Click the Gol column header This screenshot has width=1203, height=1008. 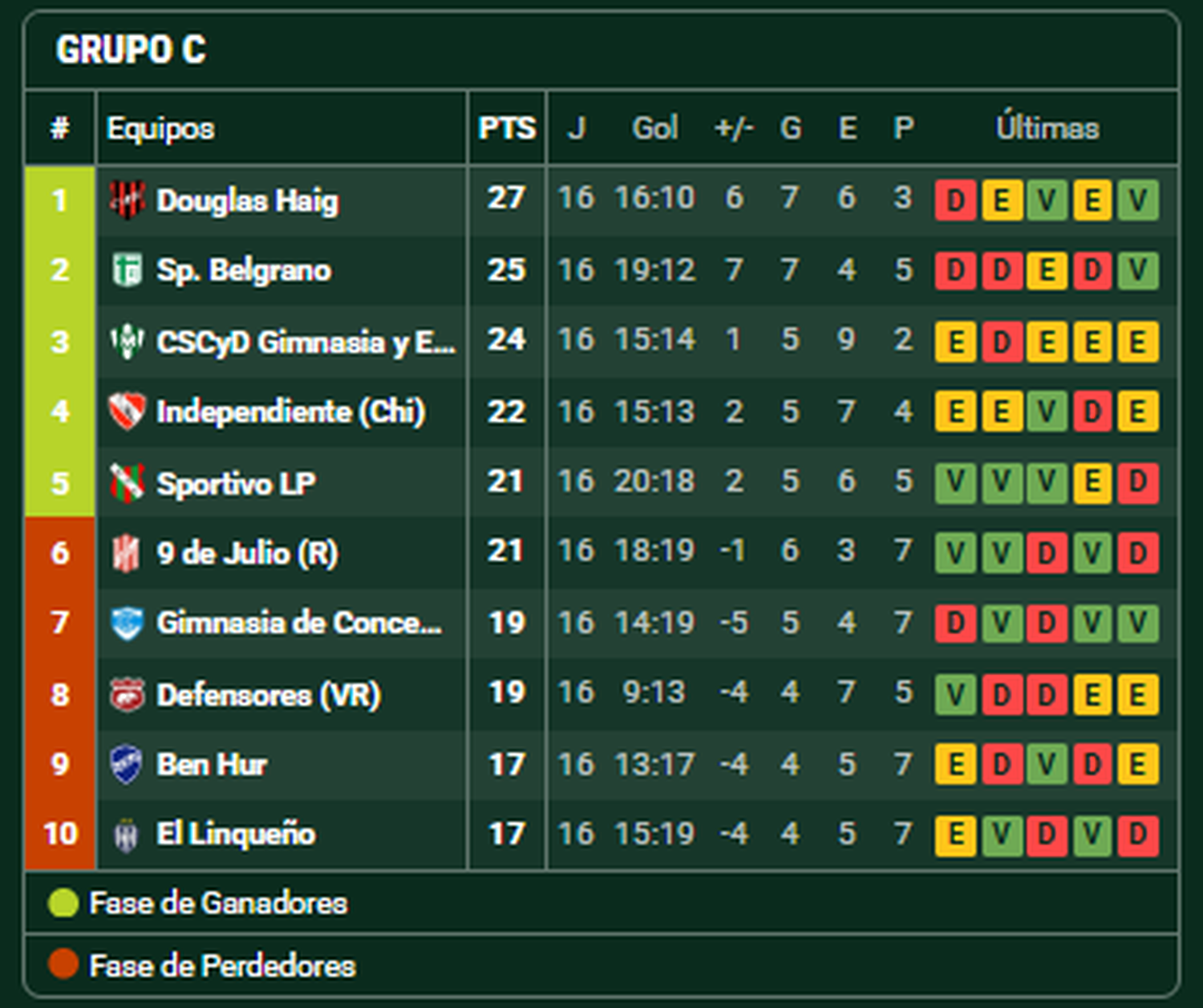click(654, 128)
